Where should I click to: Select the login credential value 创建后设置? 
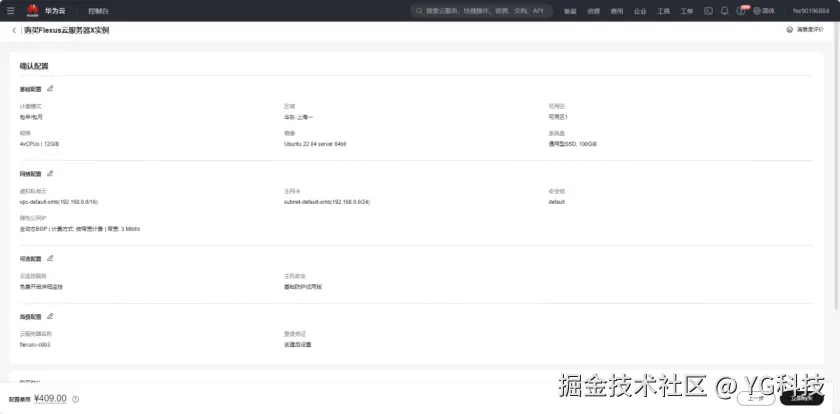pos(297,344)
